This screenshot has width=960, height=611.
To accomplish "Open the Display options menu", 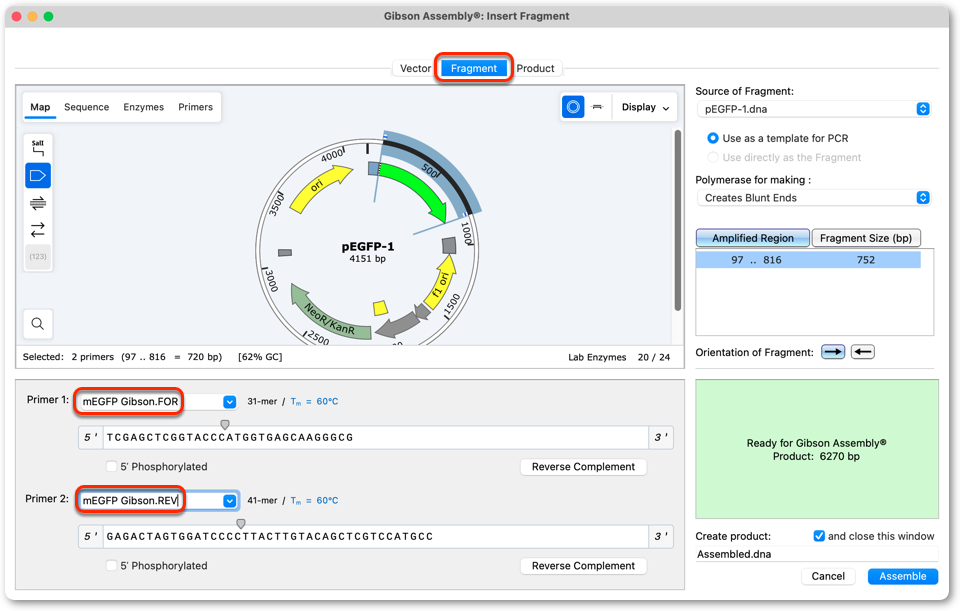I will click(645, 107).
